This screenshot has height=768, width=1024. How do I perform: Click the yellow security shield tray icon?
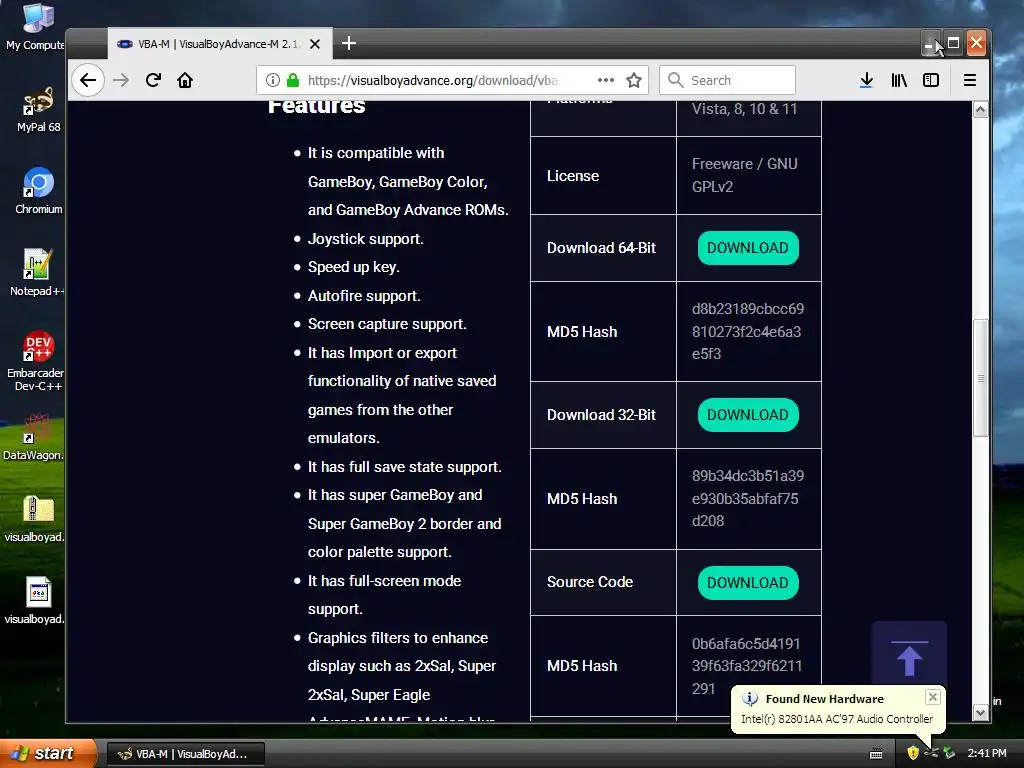pos(913,753)
